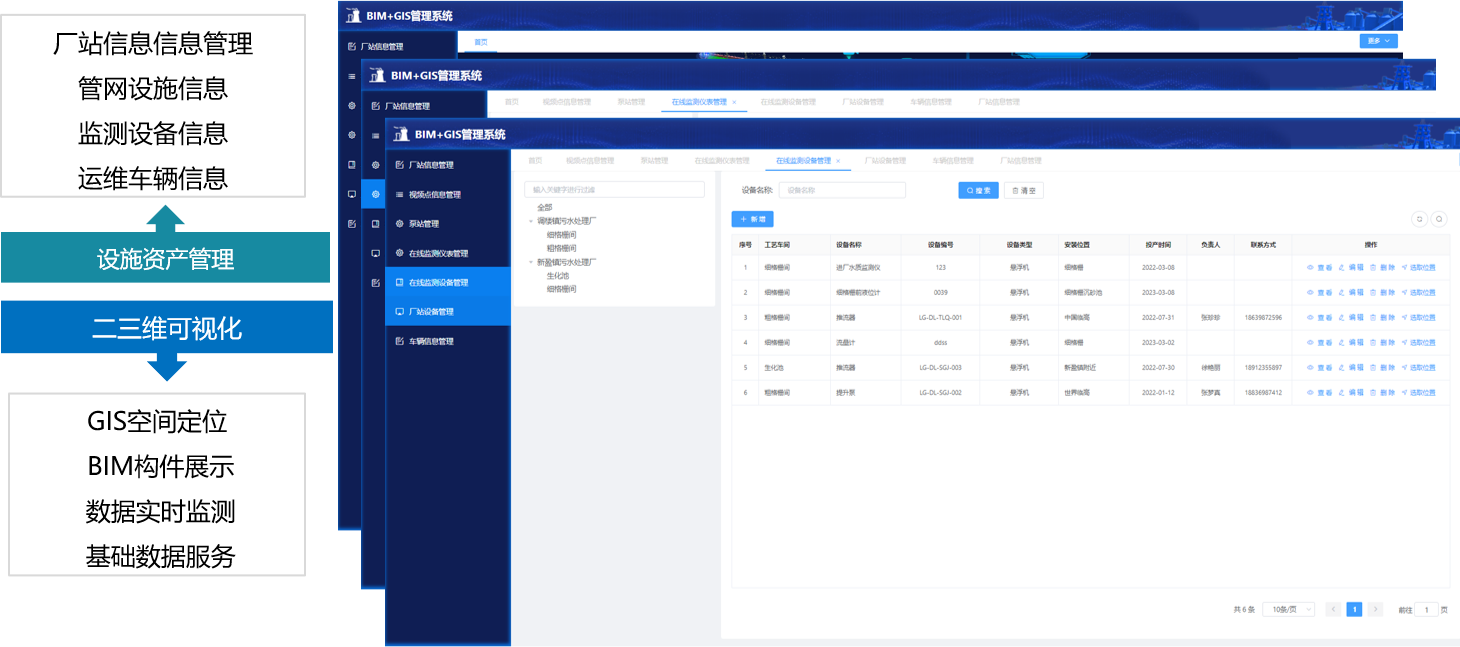The height and width of the screenshot is (647, 1460).
Task: Click the 查看 eye icon in row 1
Action: pyautogui.click(x=1310, y=268)
